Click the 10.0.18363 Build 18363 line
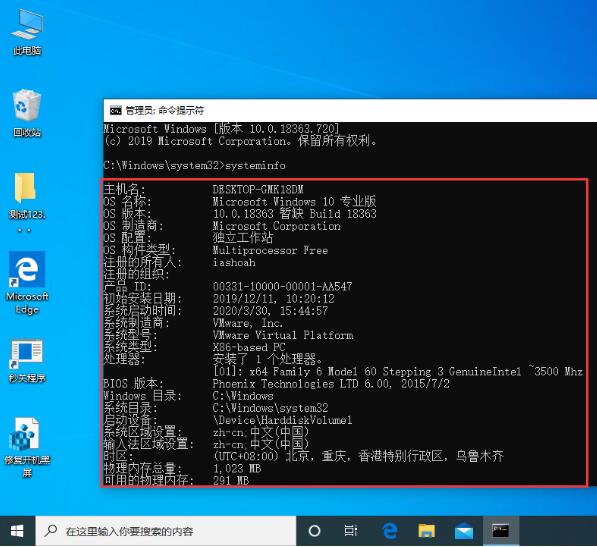 (x=294, y=214)
